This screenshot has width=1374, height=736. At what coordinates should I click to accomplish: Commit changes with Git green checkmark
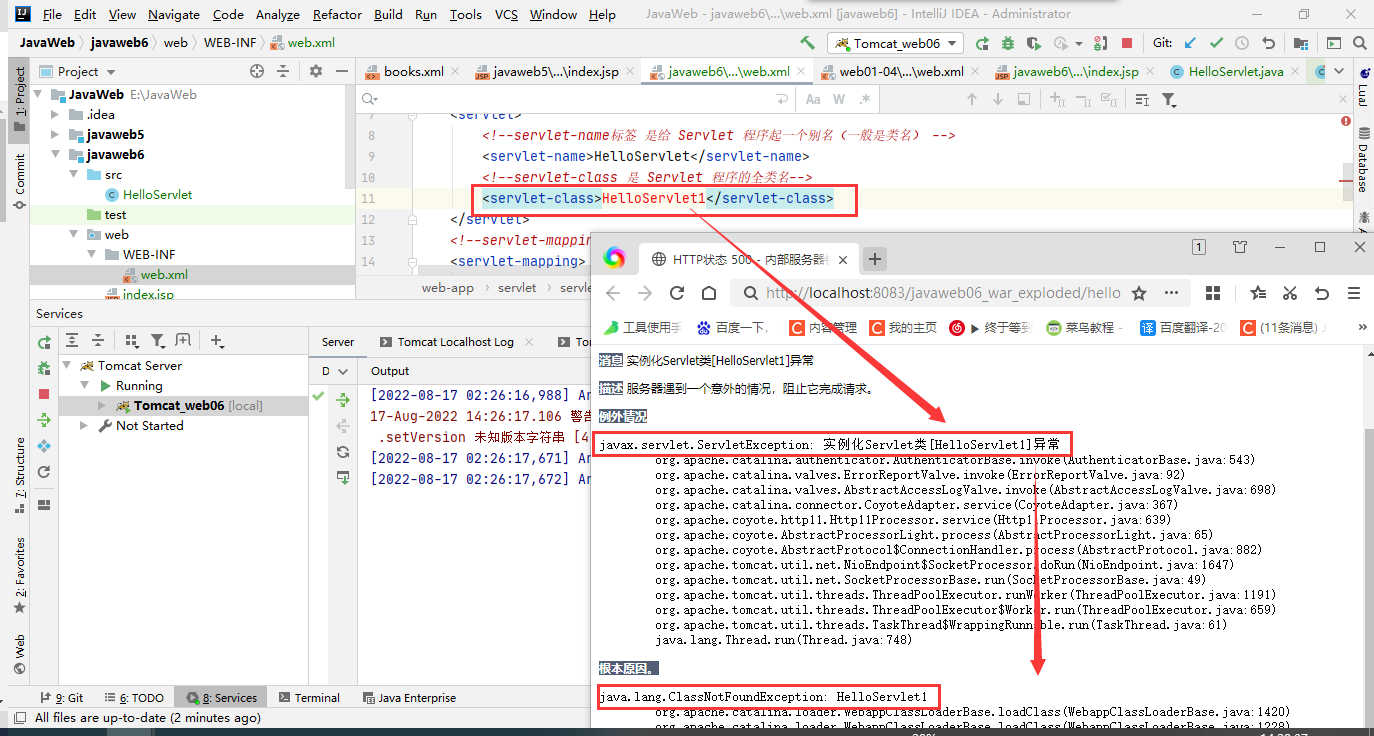(x=1216, y=43)
